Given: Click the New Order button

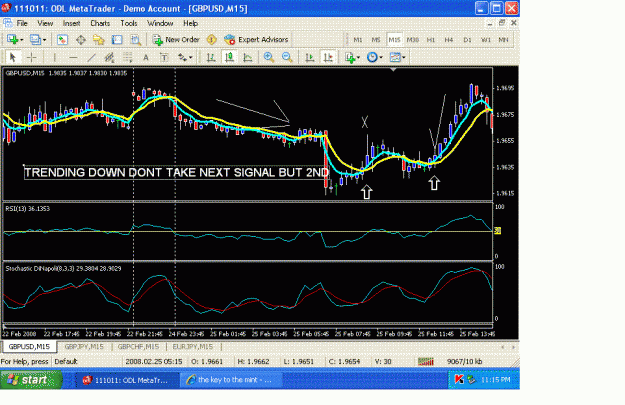Looking at the screenshot, I should pyautogui.click(x=176, y=39).
